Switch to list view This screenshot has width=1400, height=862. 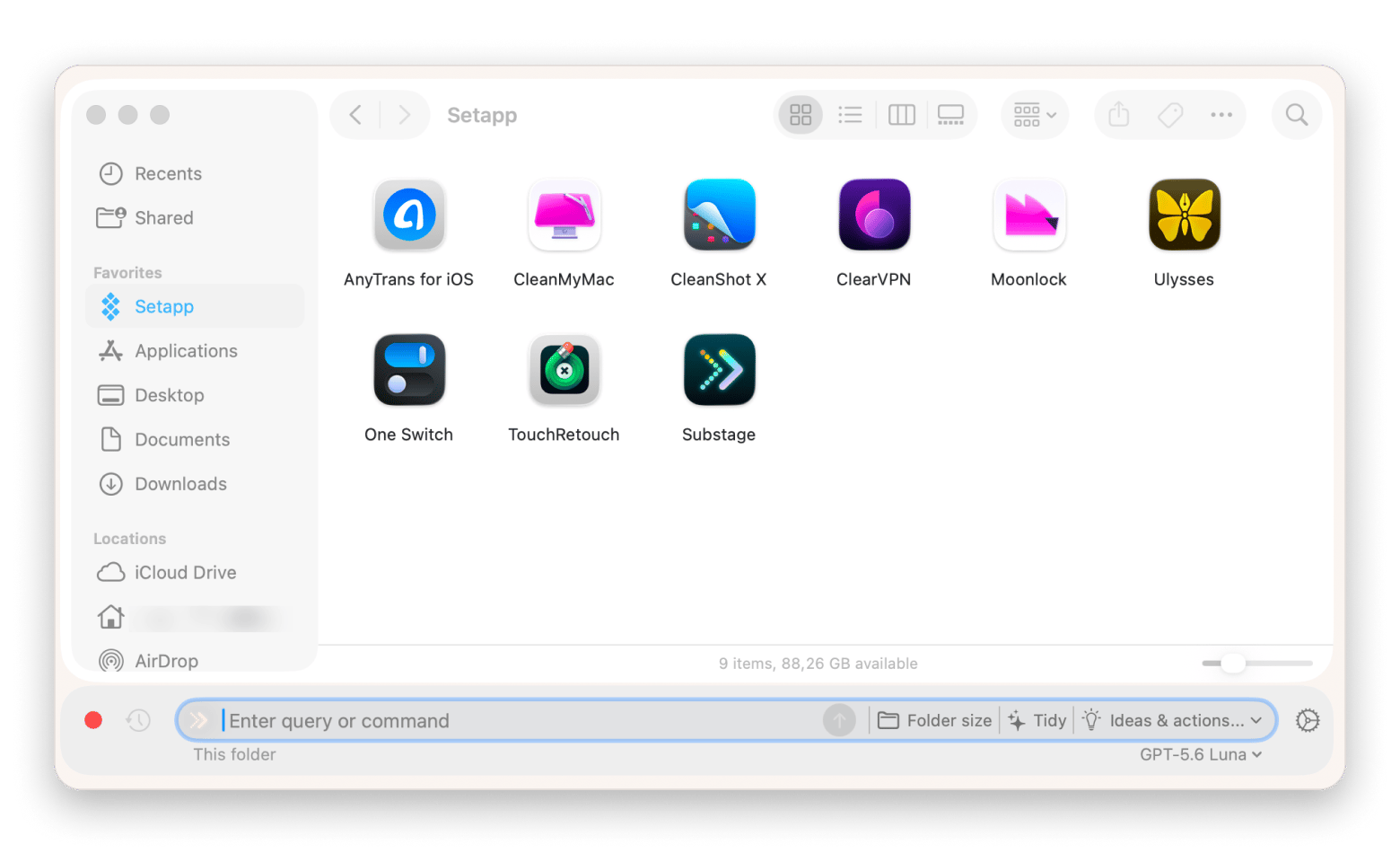(850, 115)
